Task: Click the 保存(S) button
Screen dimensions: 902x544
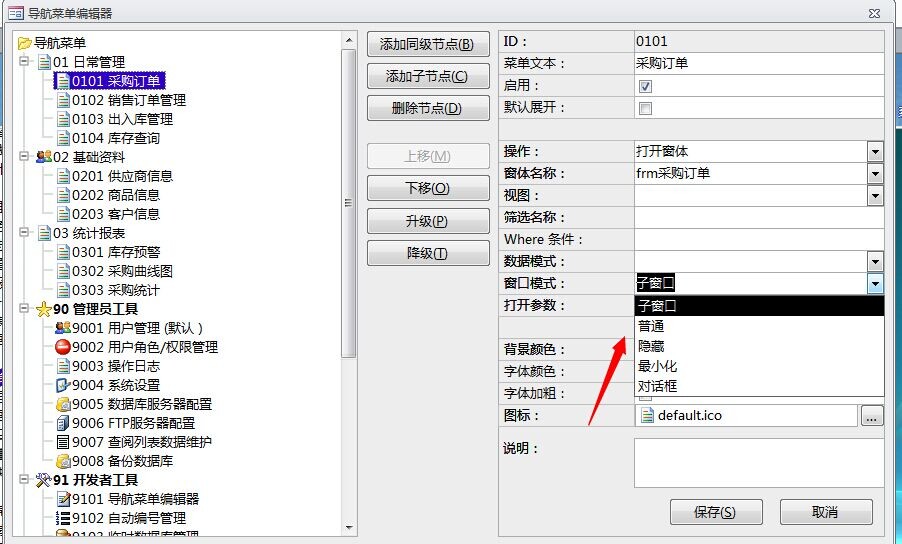Action: click(714, 512)
